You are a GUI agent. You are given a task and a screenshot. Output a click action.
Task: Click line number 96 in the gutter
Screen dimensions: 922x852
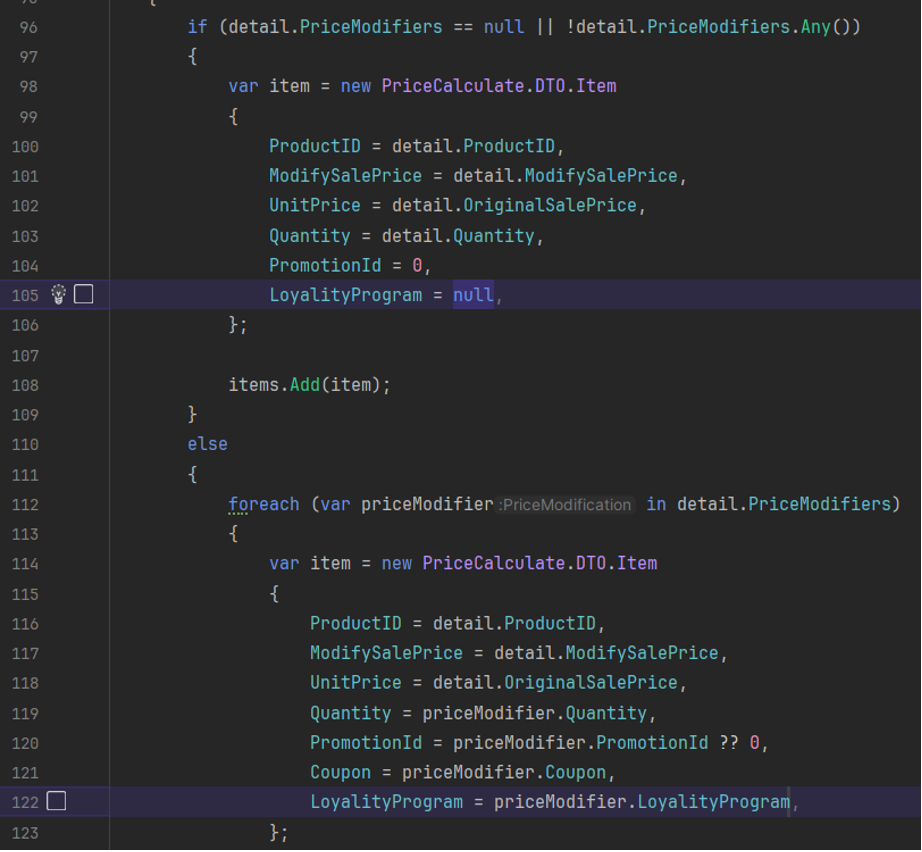(28, 27)
